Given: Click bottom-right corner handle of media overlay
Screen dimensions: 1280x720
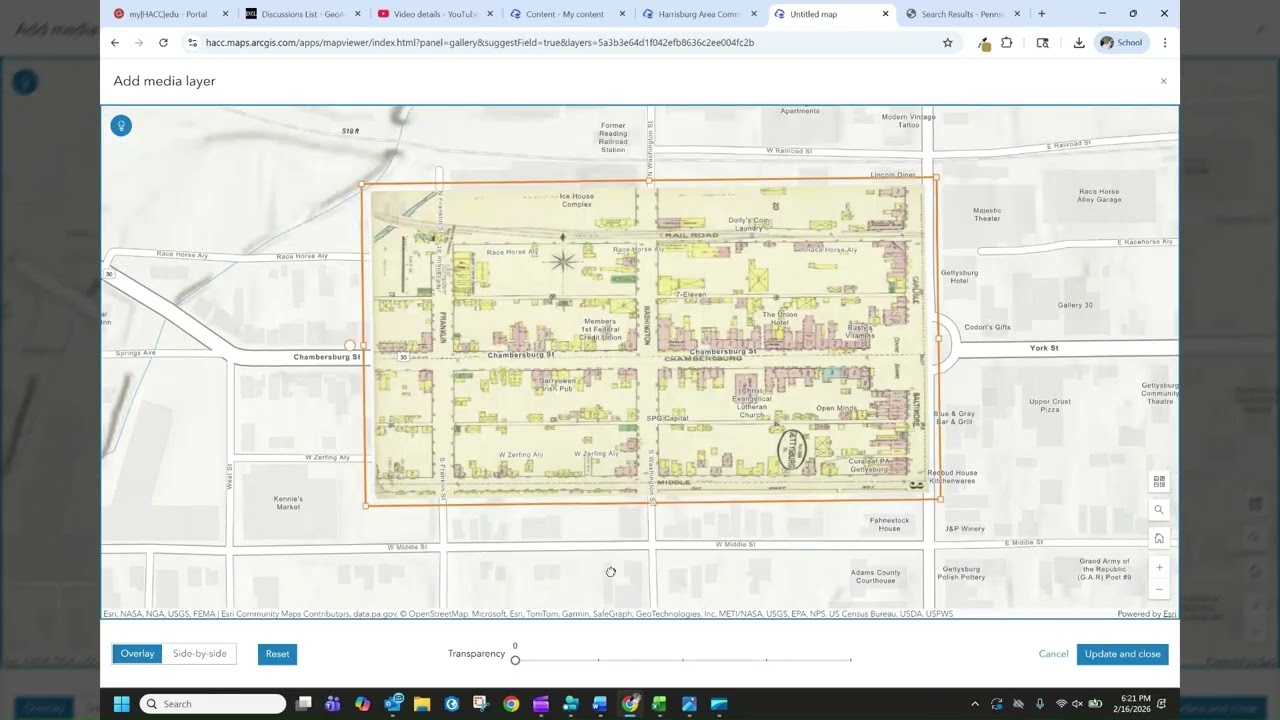Looking at the screenshot, I should pos(940,498).
